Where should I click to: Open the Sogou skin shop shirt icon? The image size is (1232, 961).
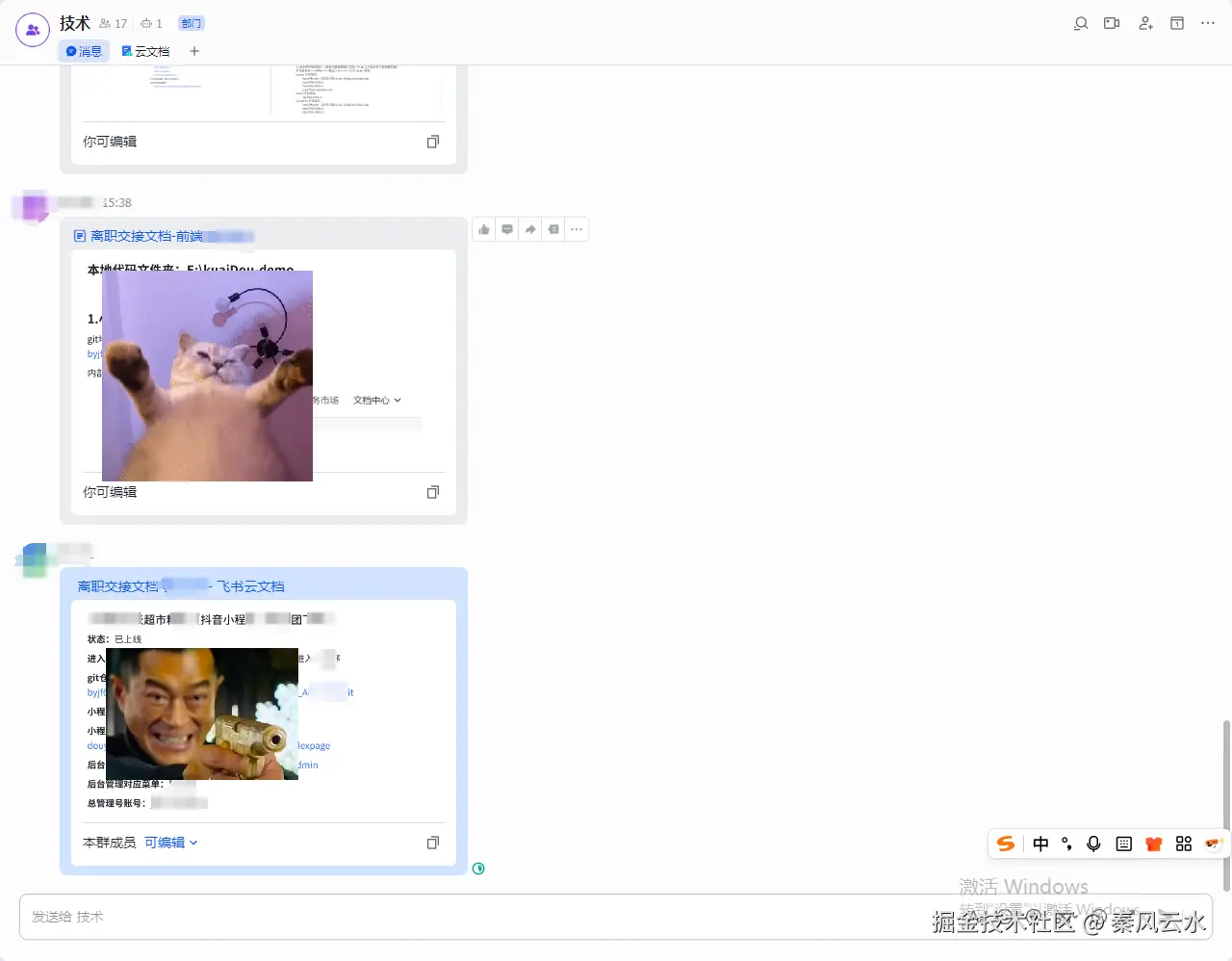(1154, 844)
